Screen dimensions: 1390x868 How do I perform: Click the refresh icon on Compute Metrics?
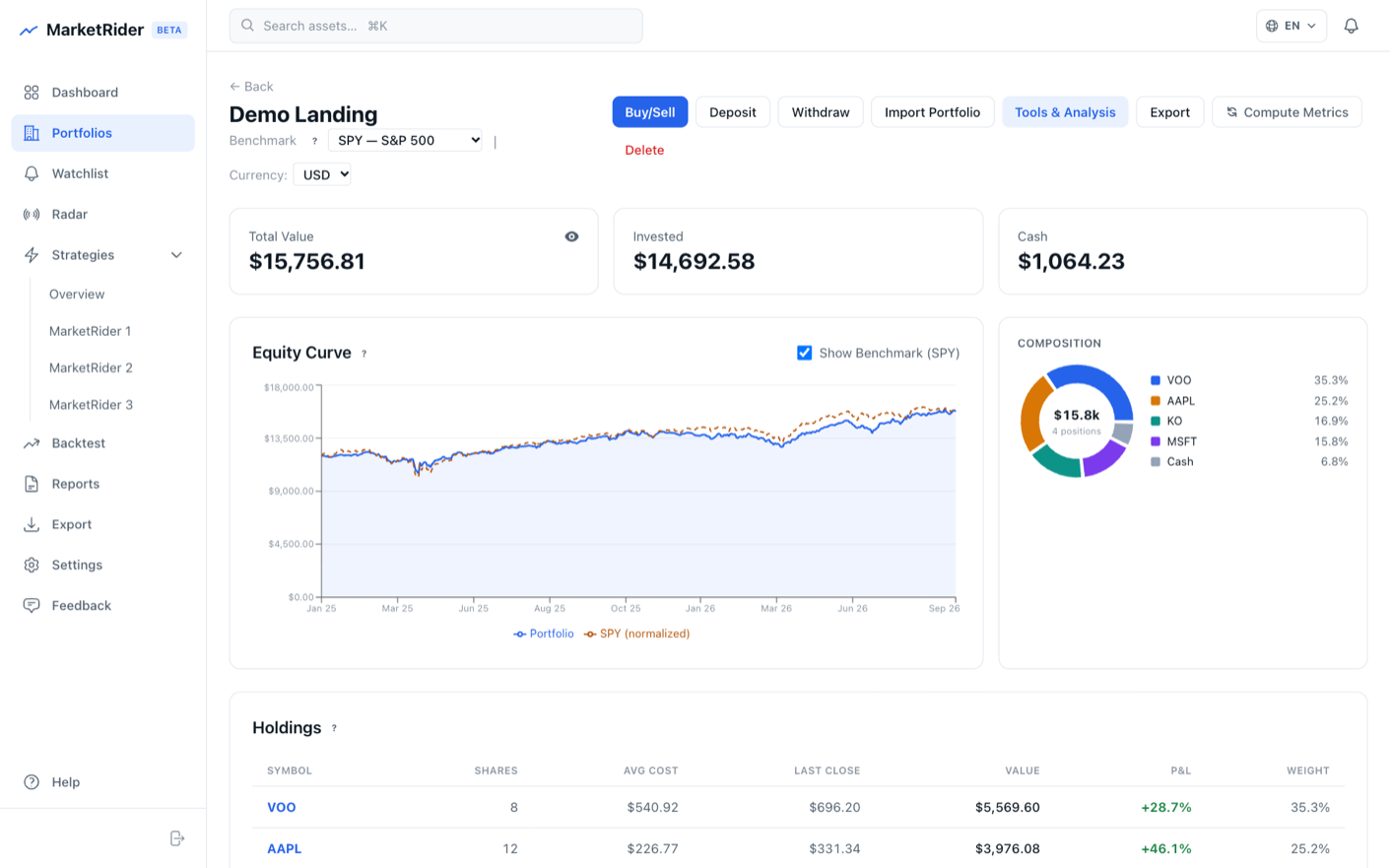pos(1231,112)
